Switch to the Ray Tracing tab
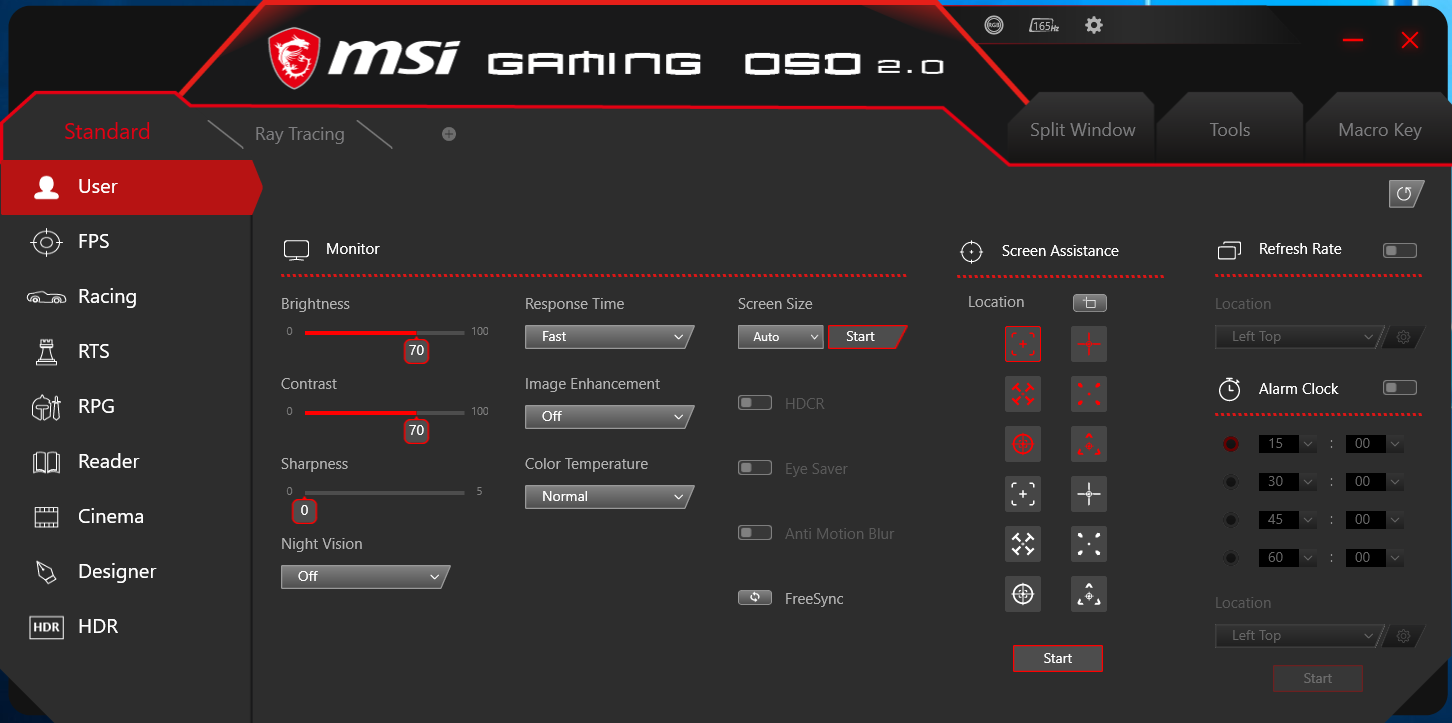The height and width of the screenshot is (723, 1452). coord(299,134)
